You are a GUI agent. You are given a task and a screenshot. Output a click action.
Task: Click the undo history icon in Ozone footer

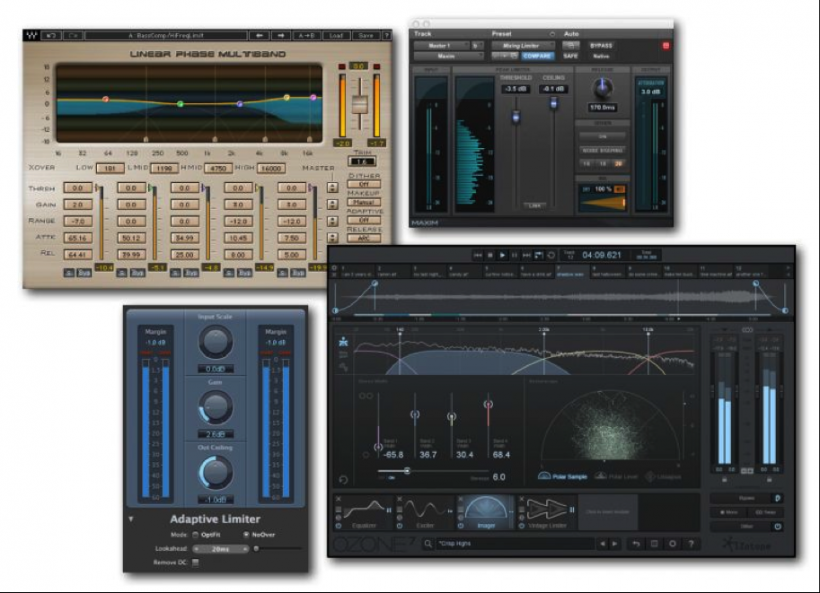click(636, 544)
